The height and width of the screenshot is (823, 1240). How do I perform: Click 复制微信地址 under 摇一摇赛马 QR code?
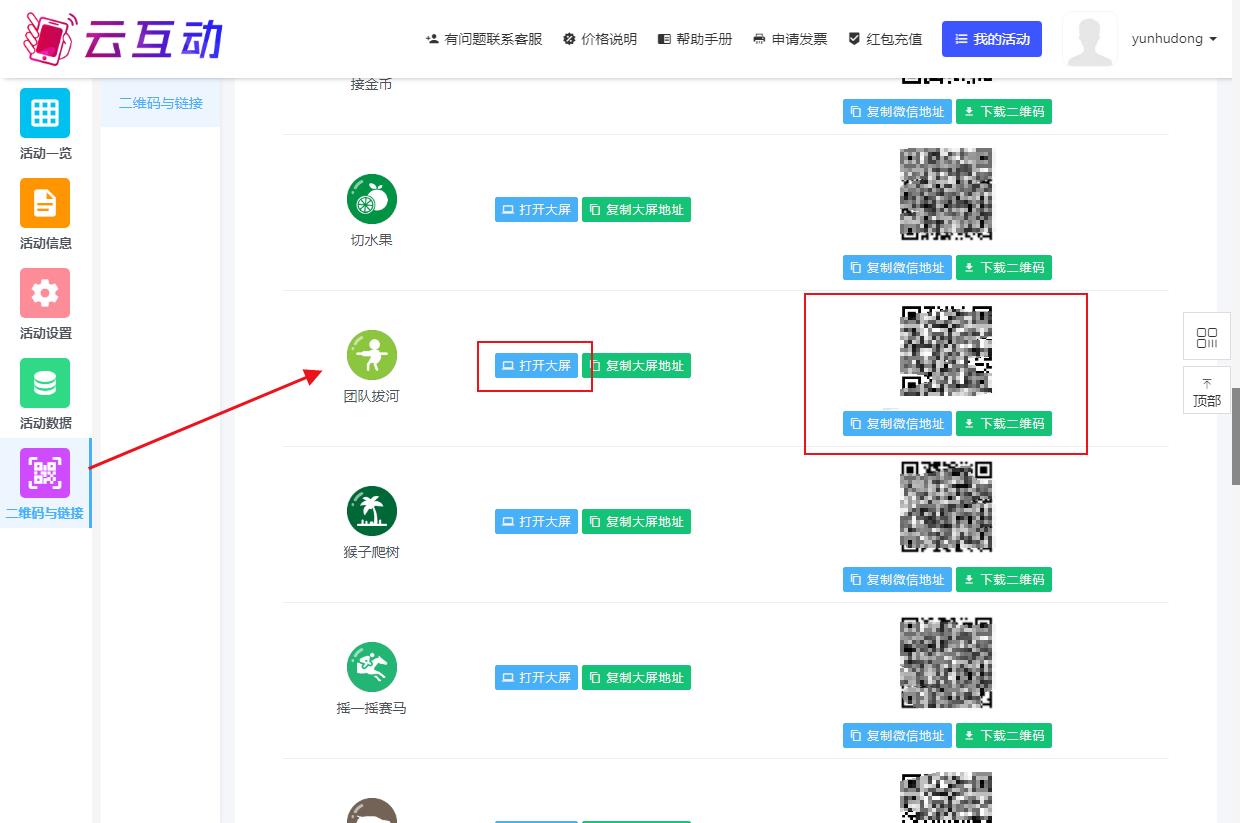(x=897, y=736)
